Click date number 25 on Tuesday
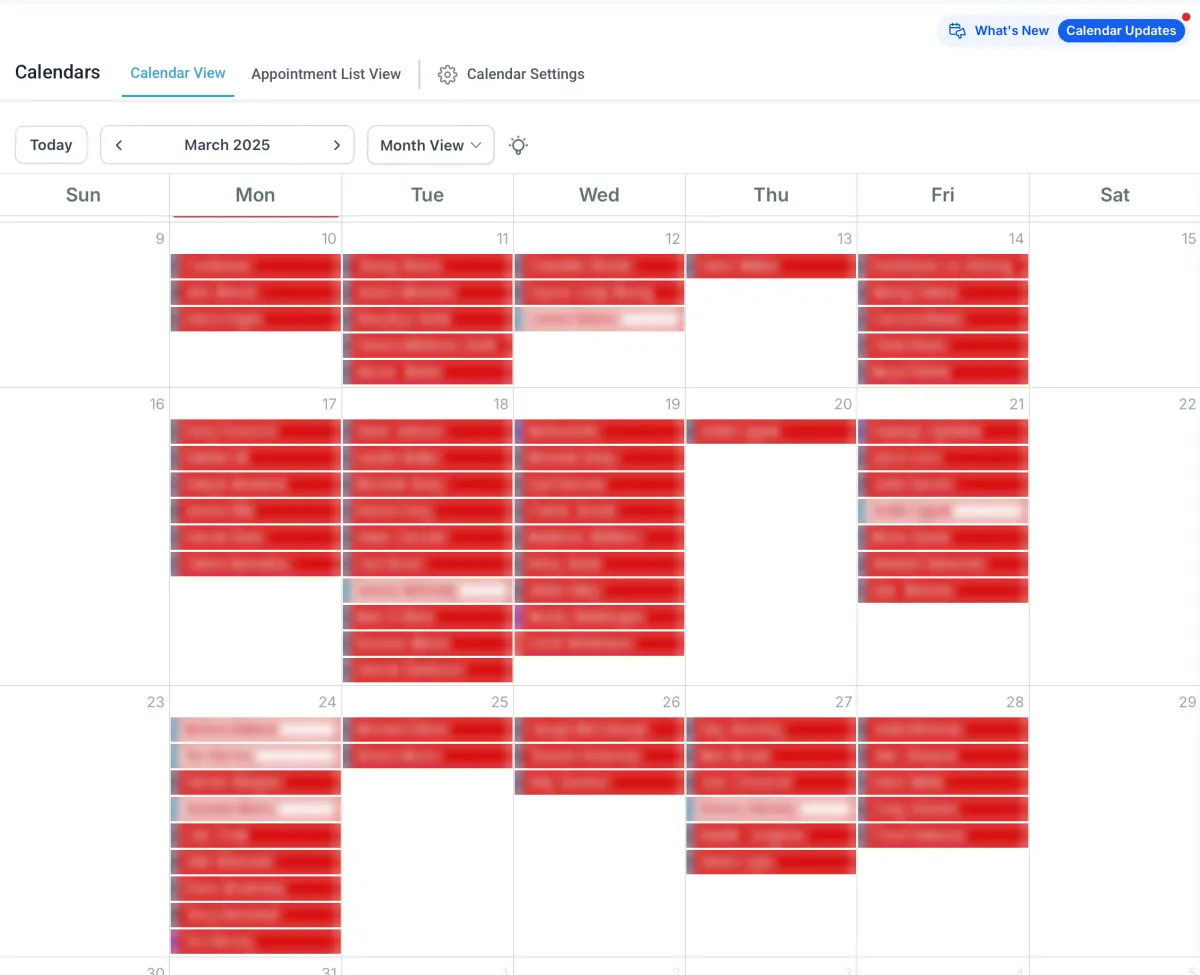Image resolution: width=1200 pixels, height=975 pixels. (x=500, y=702)
